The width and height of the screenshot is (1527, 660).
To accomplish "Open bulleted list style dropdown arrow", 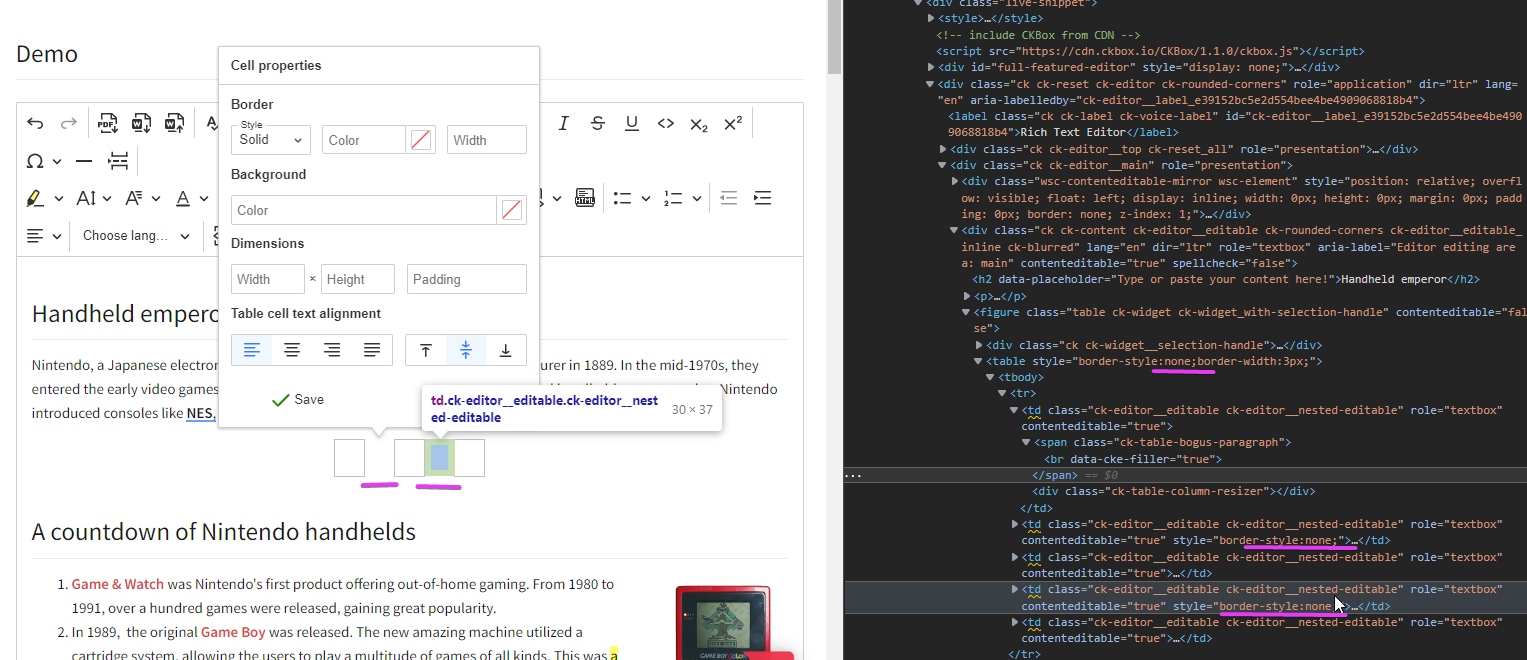I will [646, 198].
